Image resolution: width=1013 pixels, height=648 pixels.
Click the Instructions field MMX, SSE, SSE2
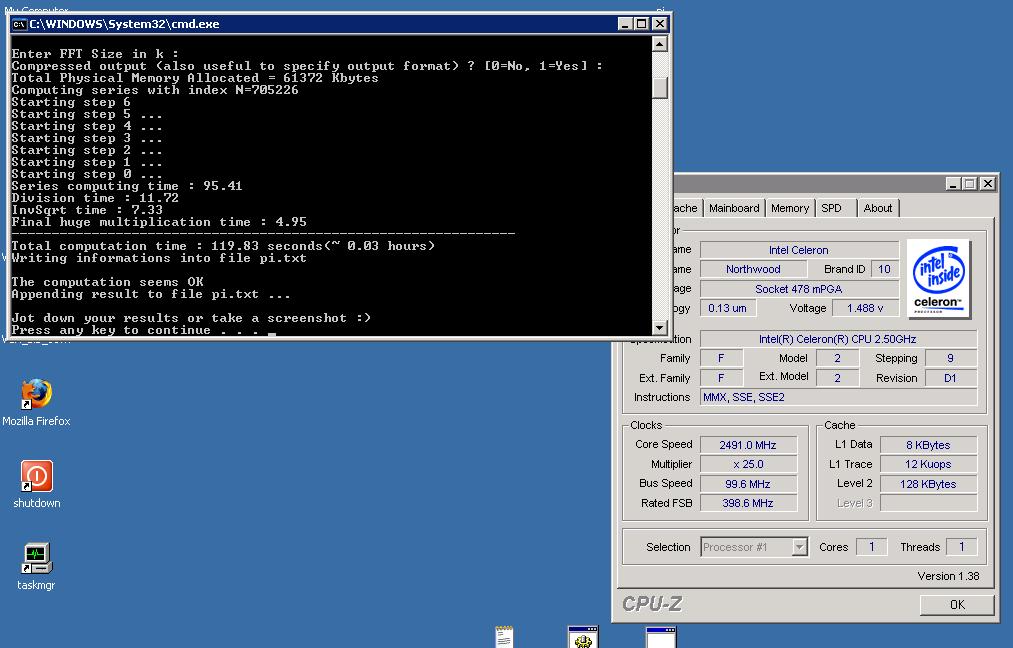838,397
